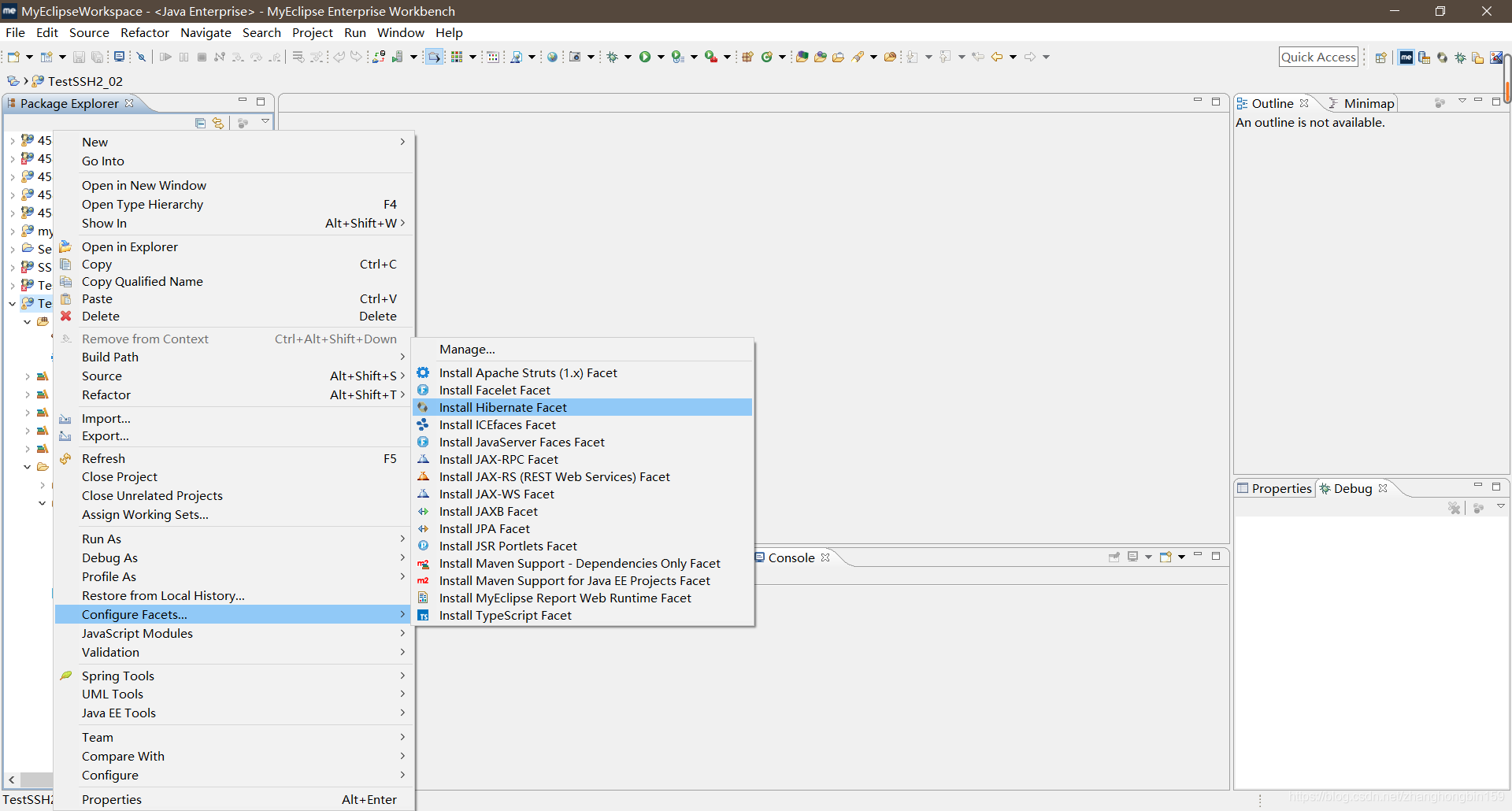Switch to the MyEclipse Java Enterprise perspective icon

coord(1406,57)
